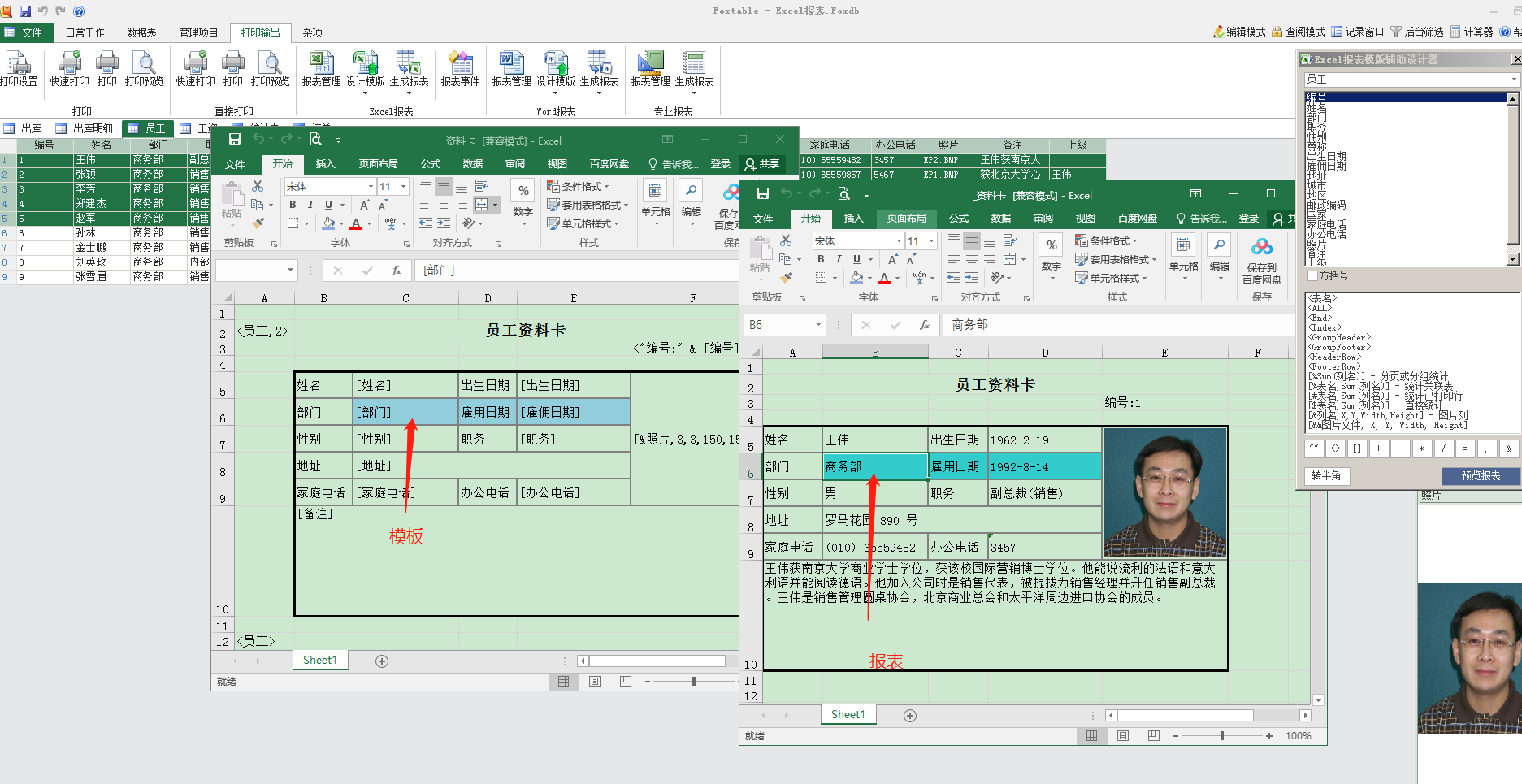This screenshot has width=1522, height=784.
Task: Click Word报表 设计模版 icon
Action: click(556, 68)
